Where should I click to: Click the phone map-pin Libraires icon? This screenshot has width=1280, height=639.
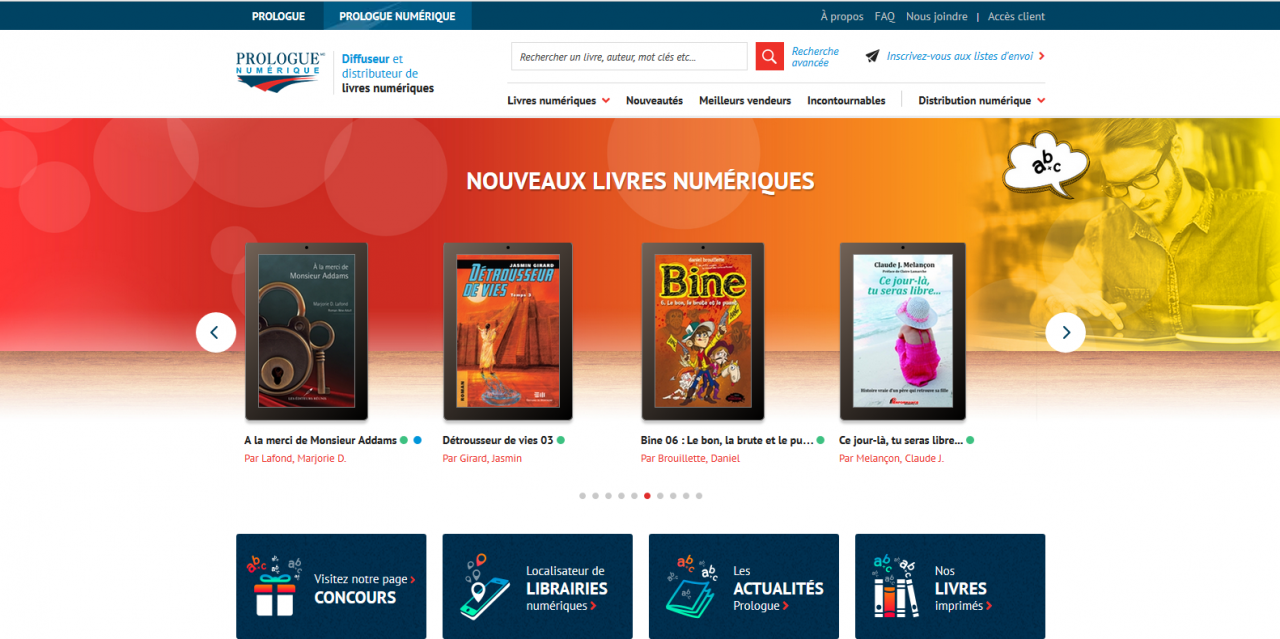click(484, 586)
